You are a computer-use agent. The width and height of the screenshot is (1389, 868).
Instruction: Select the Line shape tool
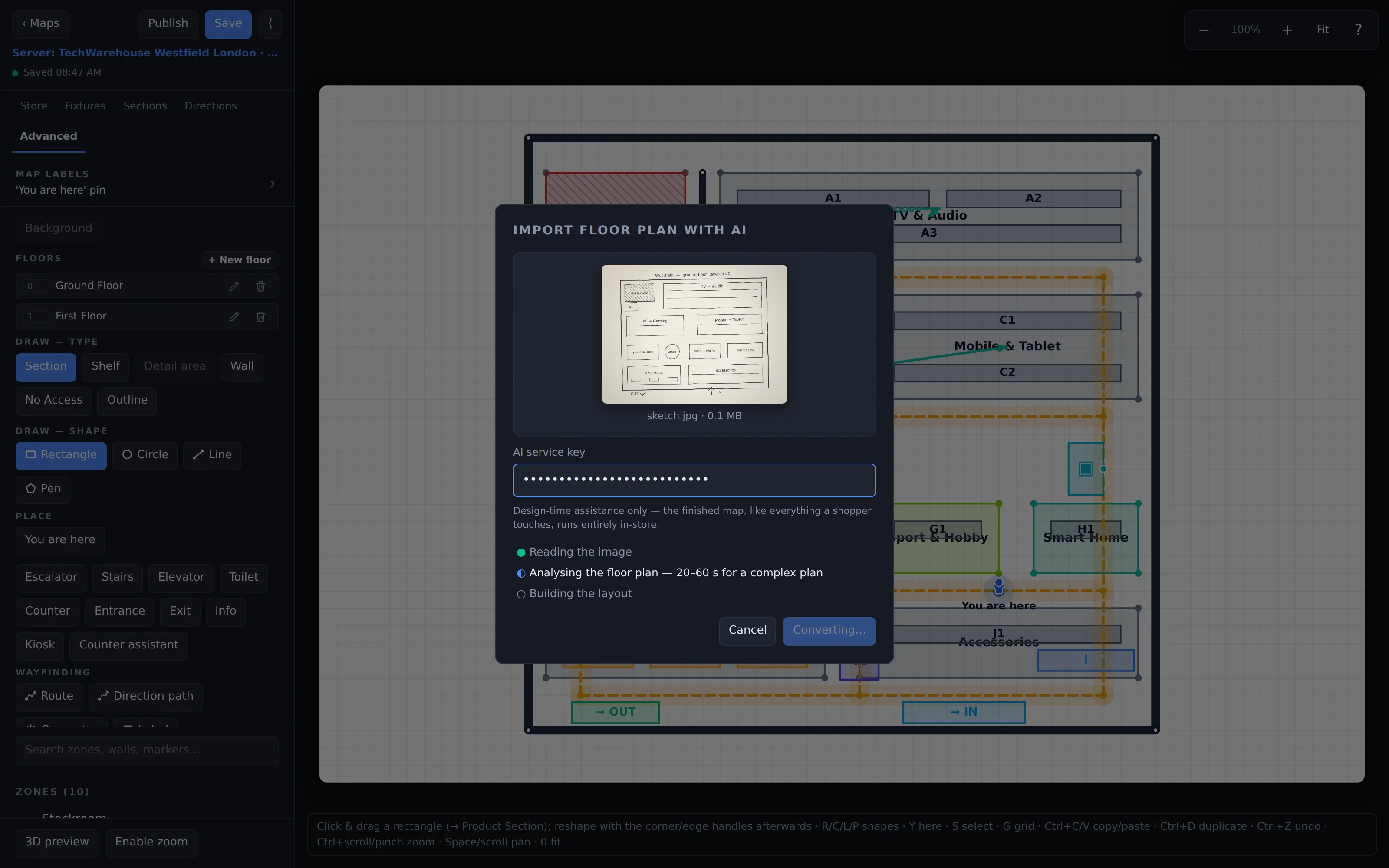coord(212,455)
